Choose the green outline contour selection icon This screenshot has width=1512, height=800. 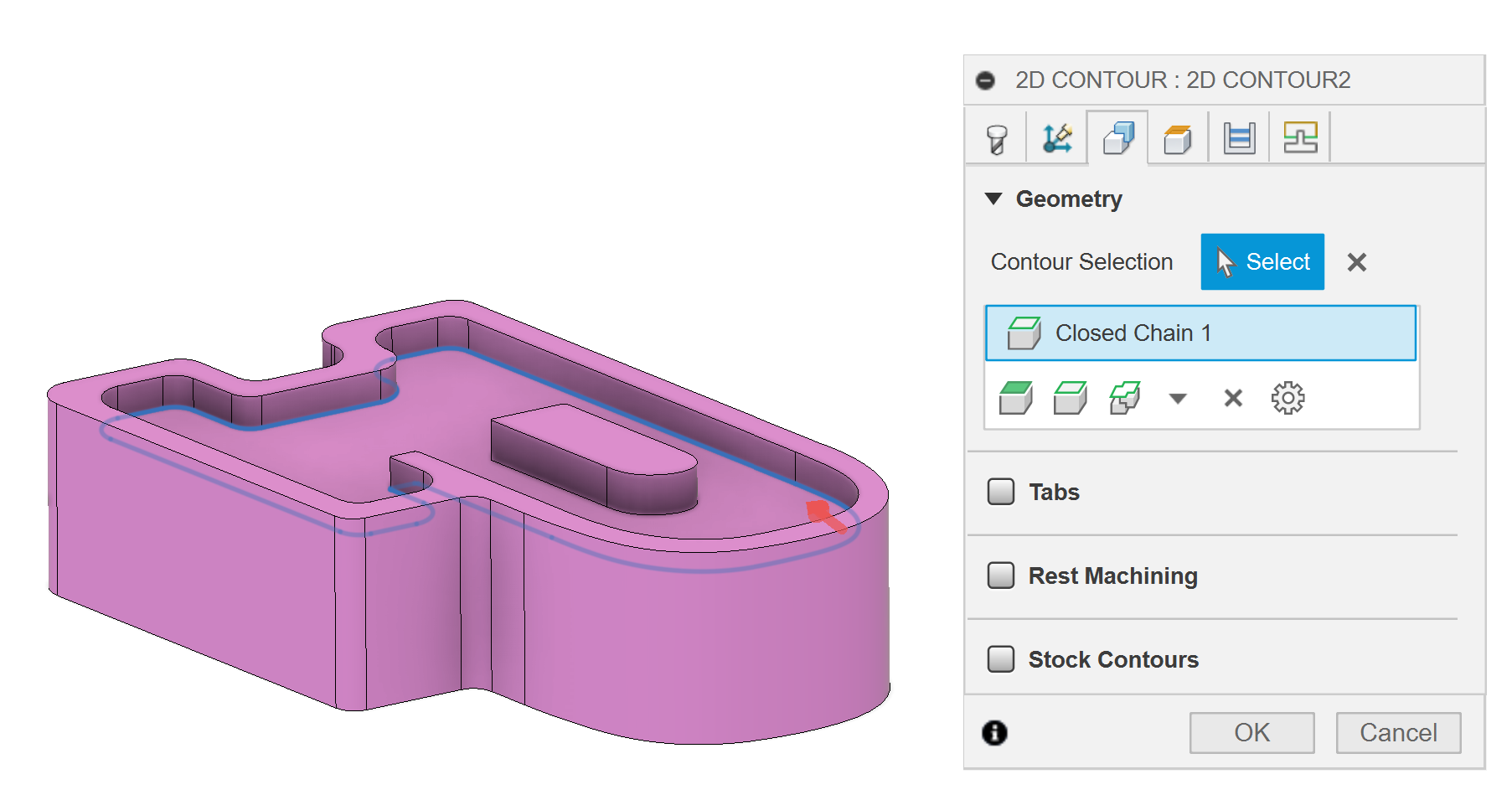click(1070, 398)
